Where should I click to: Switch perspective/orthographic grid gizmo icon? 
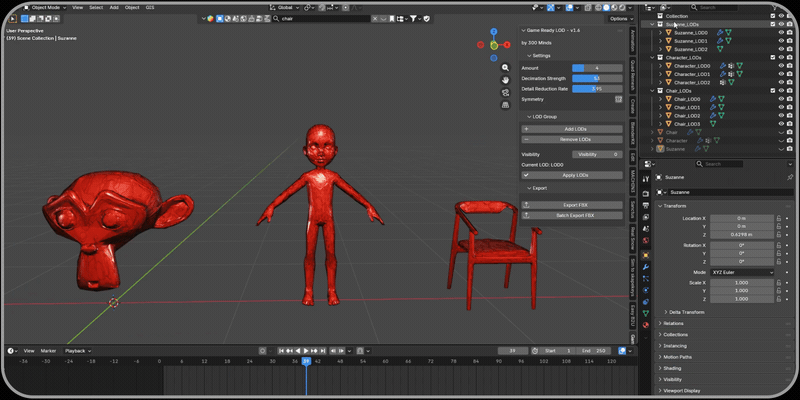point(505,105)
